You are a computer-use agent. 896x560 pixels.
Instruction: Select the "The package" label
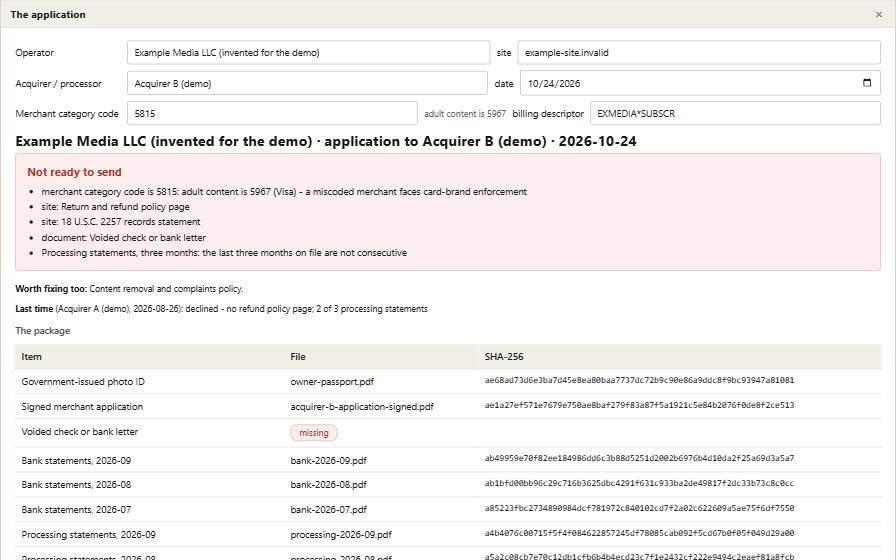click(43, 331)
